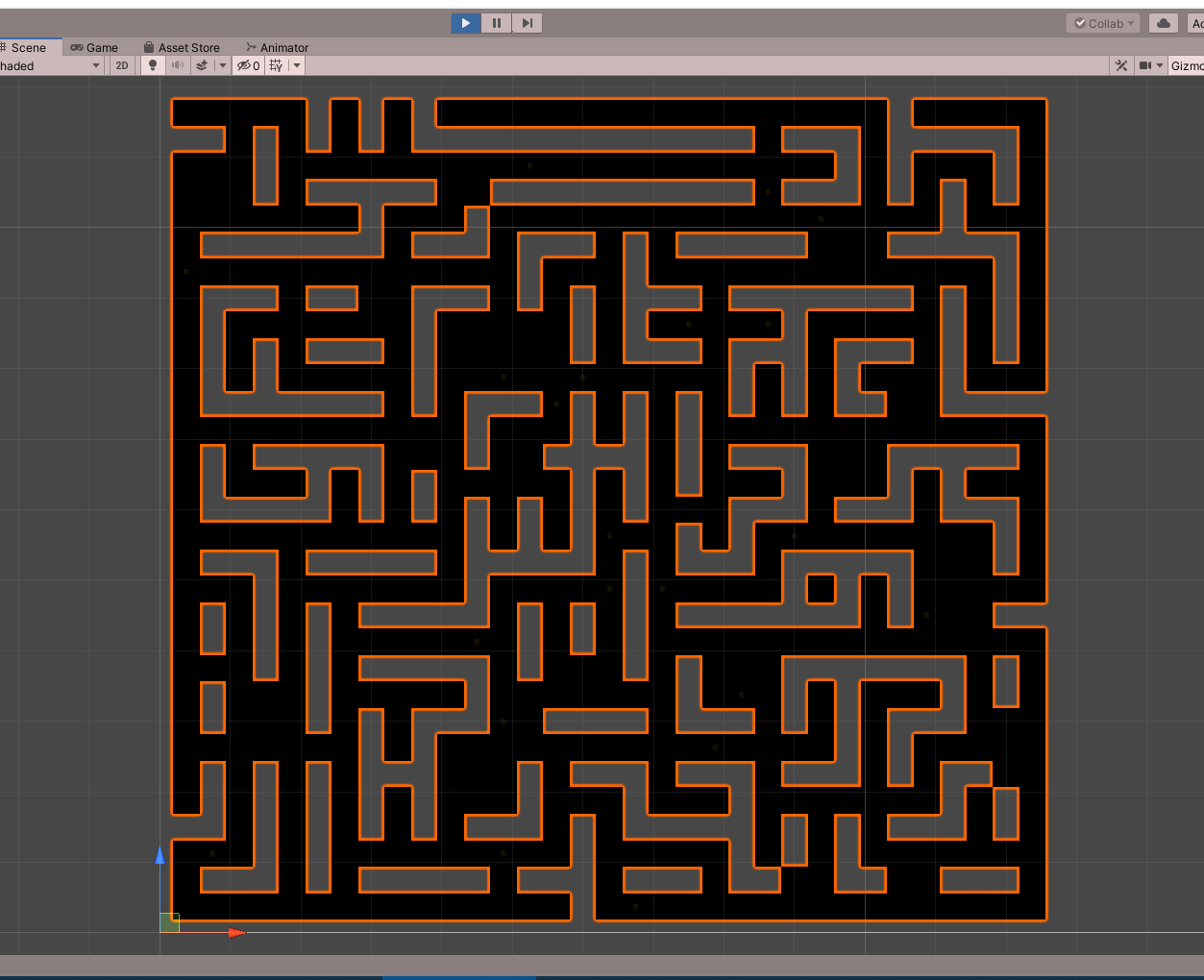Toggle scene lighting lightbulb
The height and width of the screenshot is (980, 1204).
(x=153, y=65)
